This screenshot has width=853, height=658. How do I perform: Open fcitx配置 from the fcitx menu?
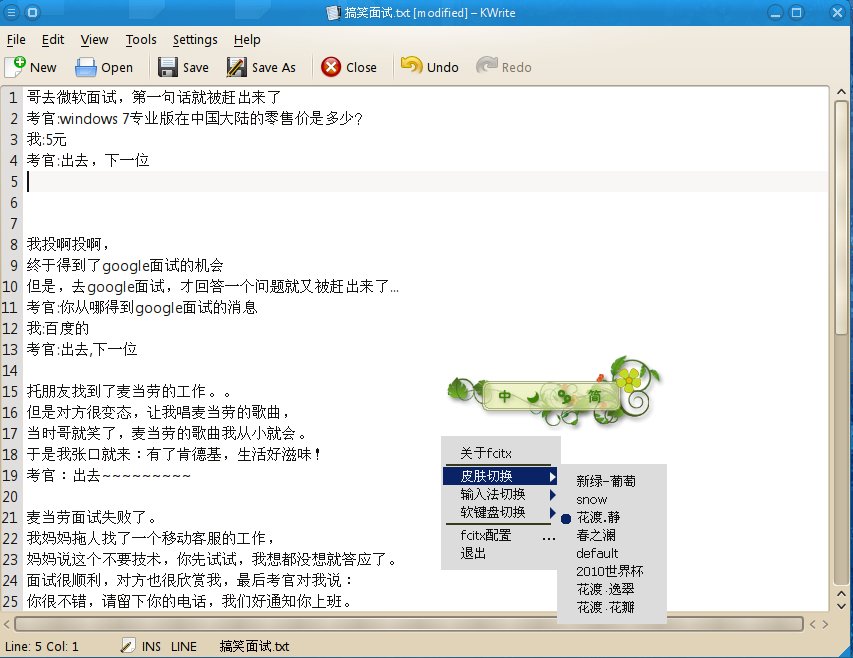pos(500,536)
